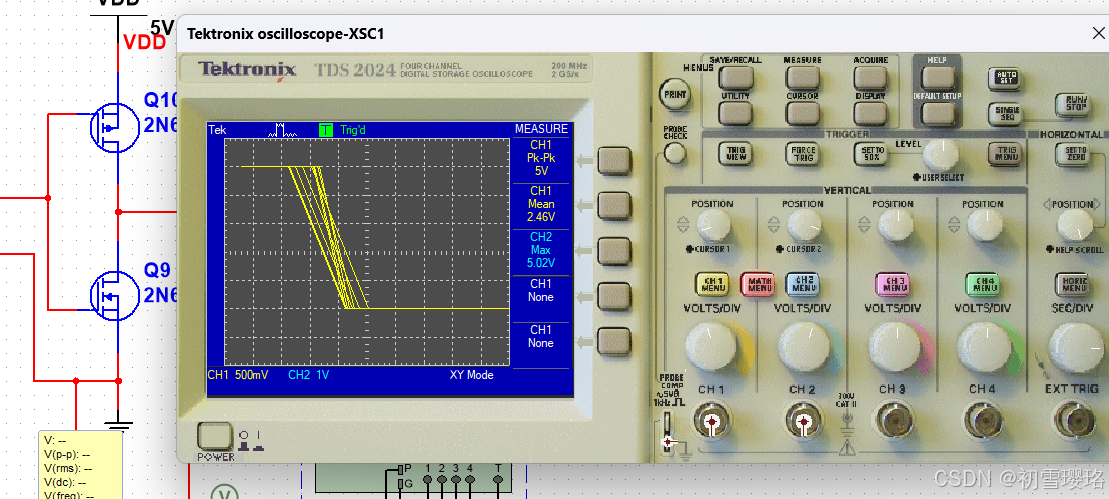Toggle the blue CH2 MENU button

tap(803, 284)
